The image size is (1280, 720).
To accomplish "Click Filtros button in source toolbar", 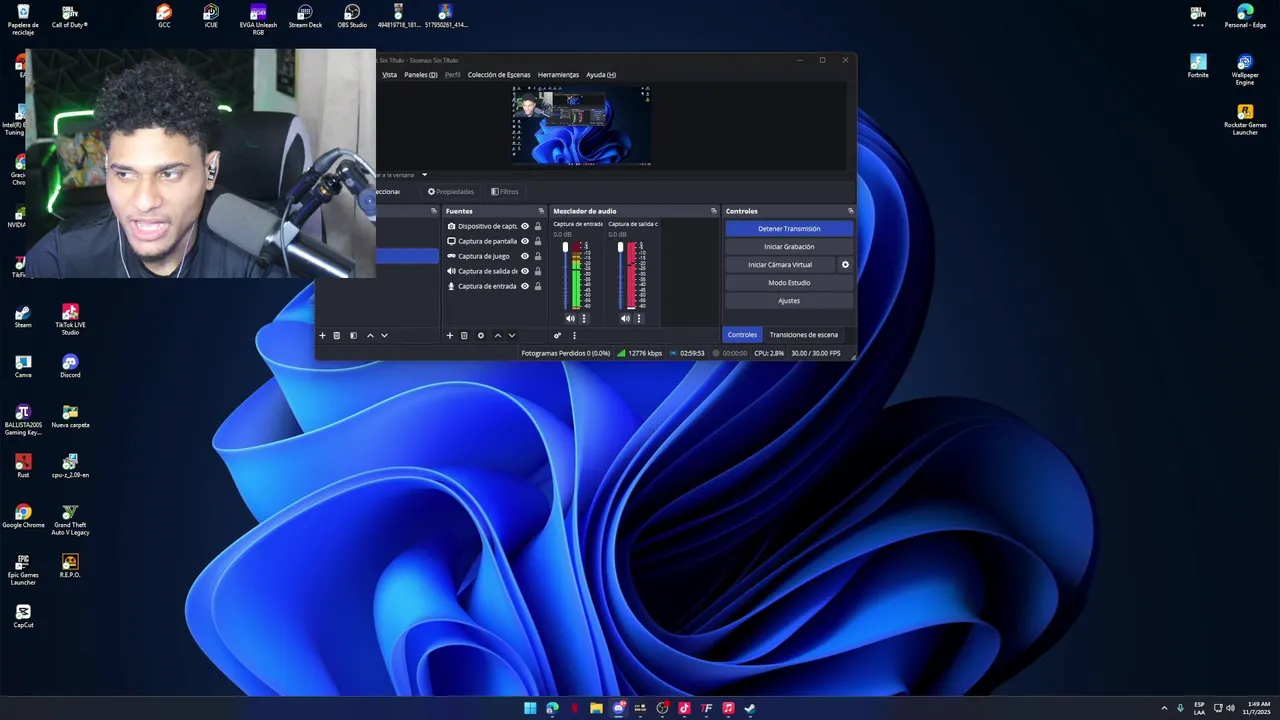I will [x=505, y=191].
